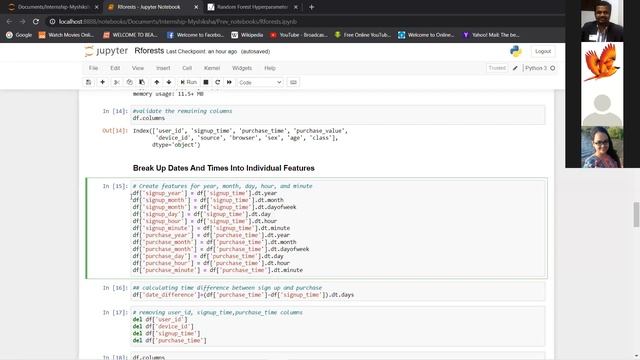The height and width of the screenshot is (360, 640).
Task: Click the page vertical scrollbar thumb
Action: click(x=636, y=214)
